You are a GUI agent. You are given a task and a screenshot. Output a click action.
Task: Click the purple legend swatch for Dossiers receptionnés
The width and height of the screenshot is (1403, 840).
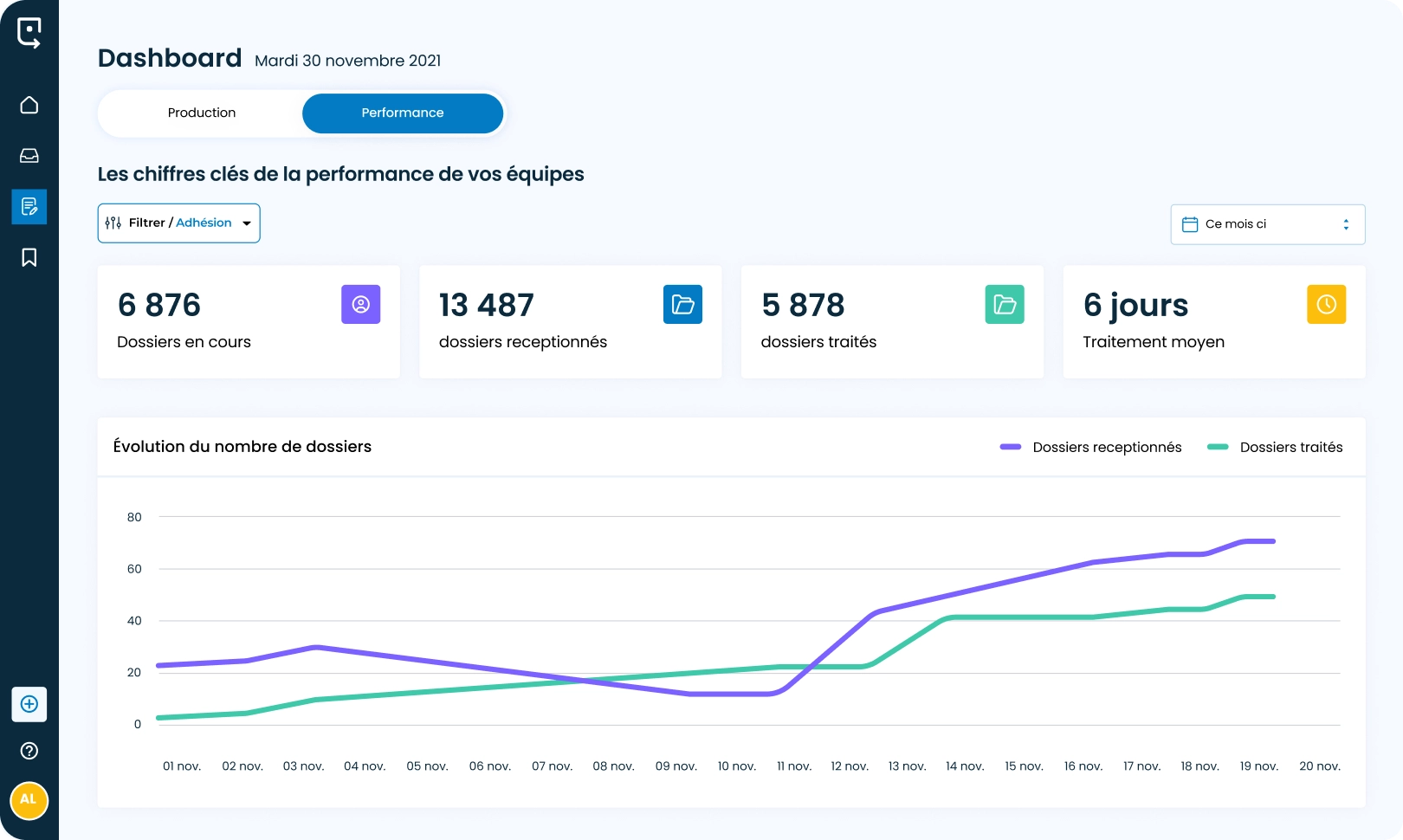(1011, 447)
